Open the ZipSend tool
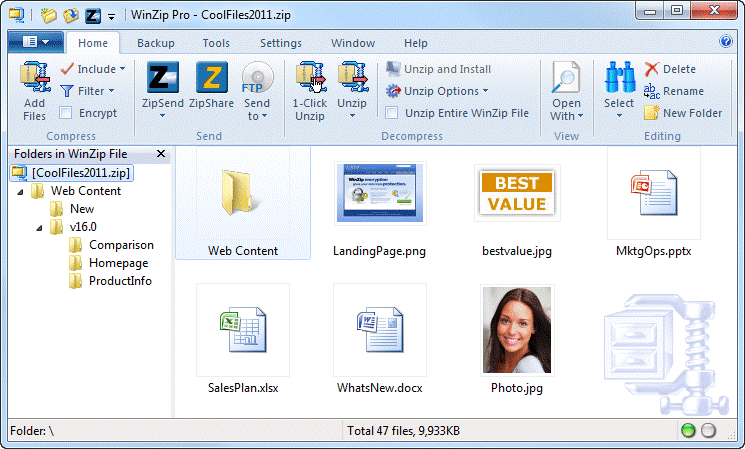 point(162,79)
